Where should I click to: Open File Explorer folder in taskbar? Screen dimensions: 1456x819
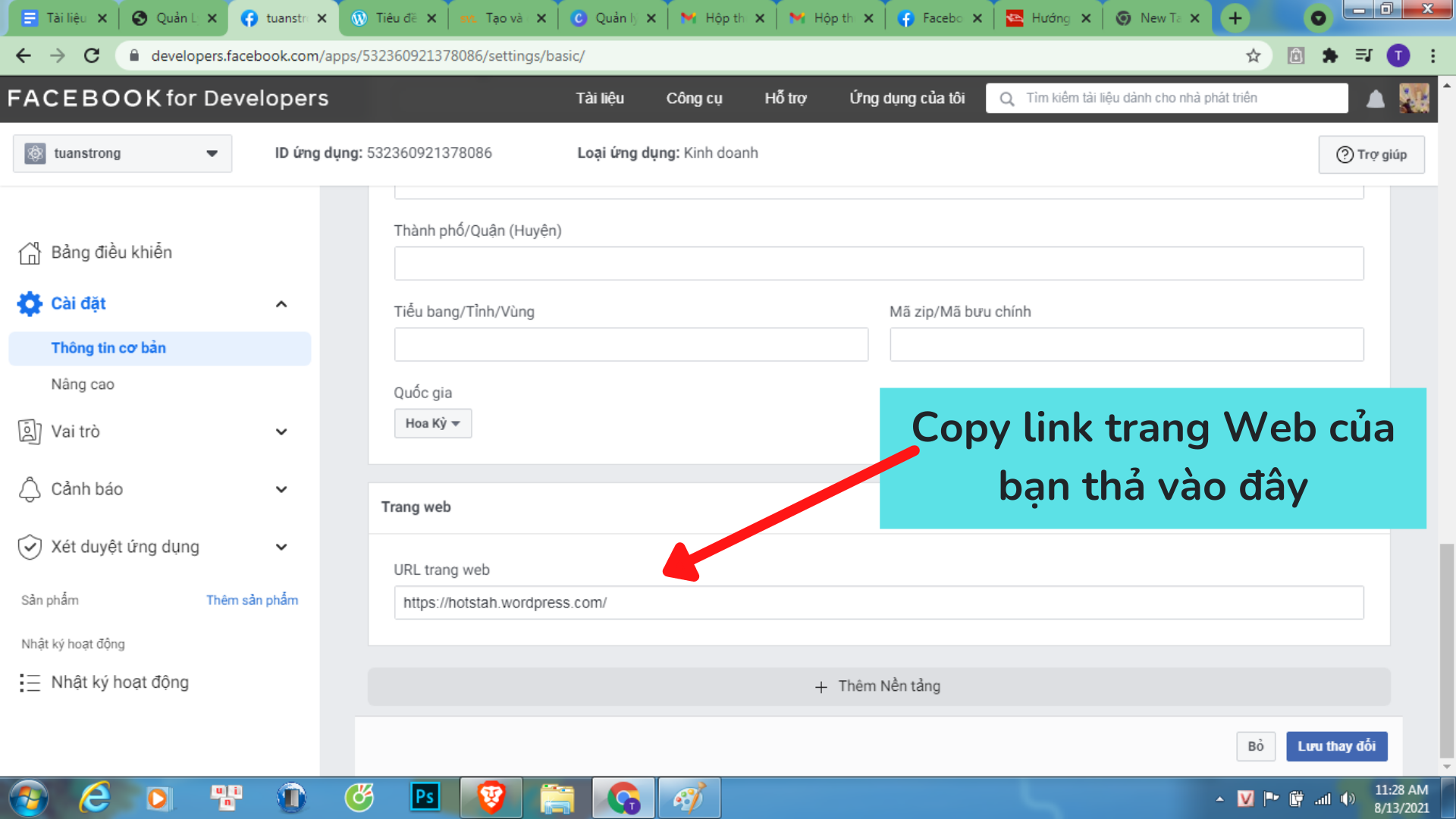557,799
